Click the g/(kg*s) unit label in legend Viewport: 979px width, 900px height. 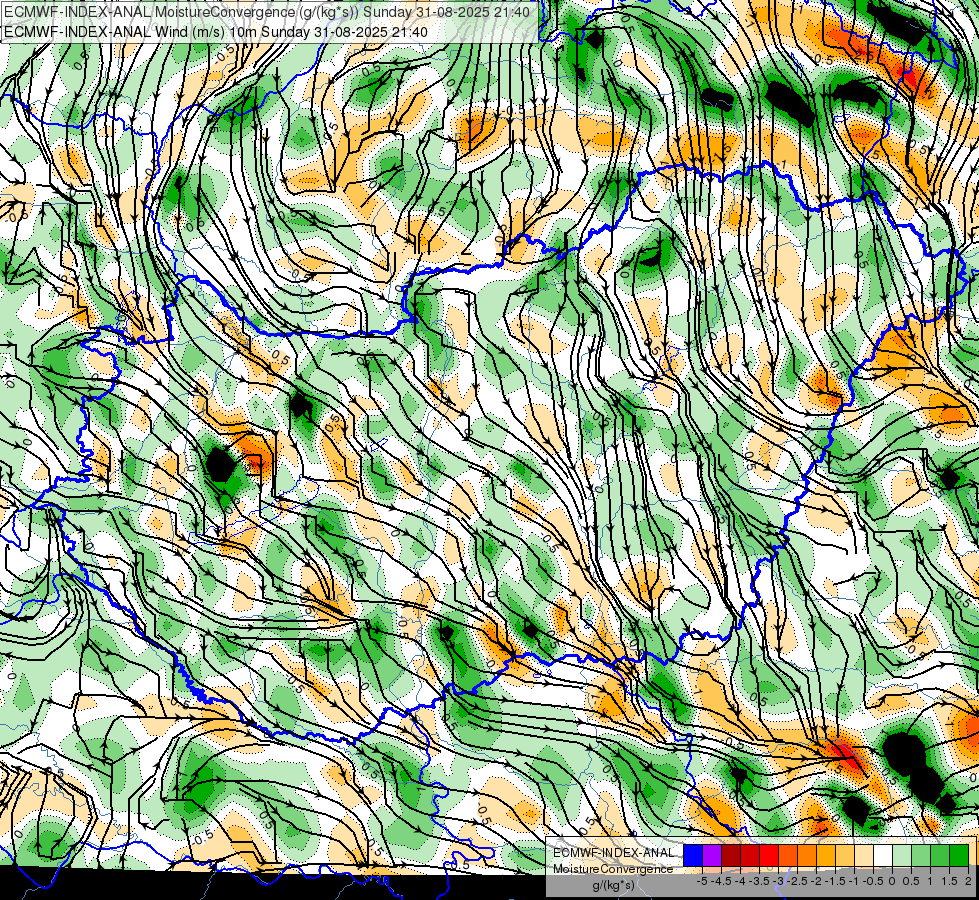click(614, 885)
